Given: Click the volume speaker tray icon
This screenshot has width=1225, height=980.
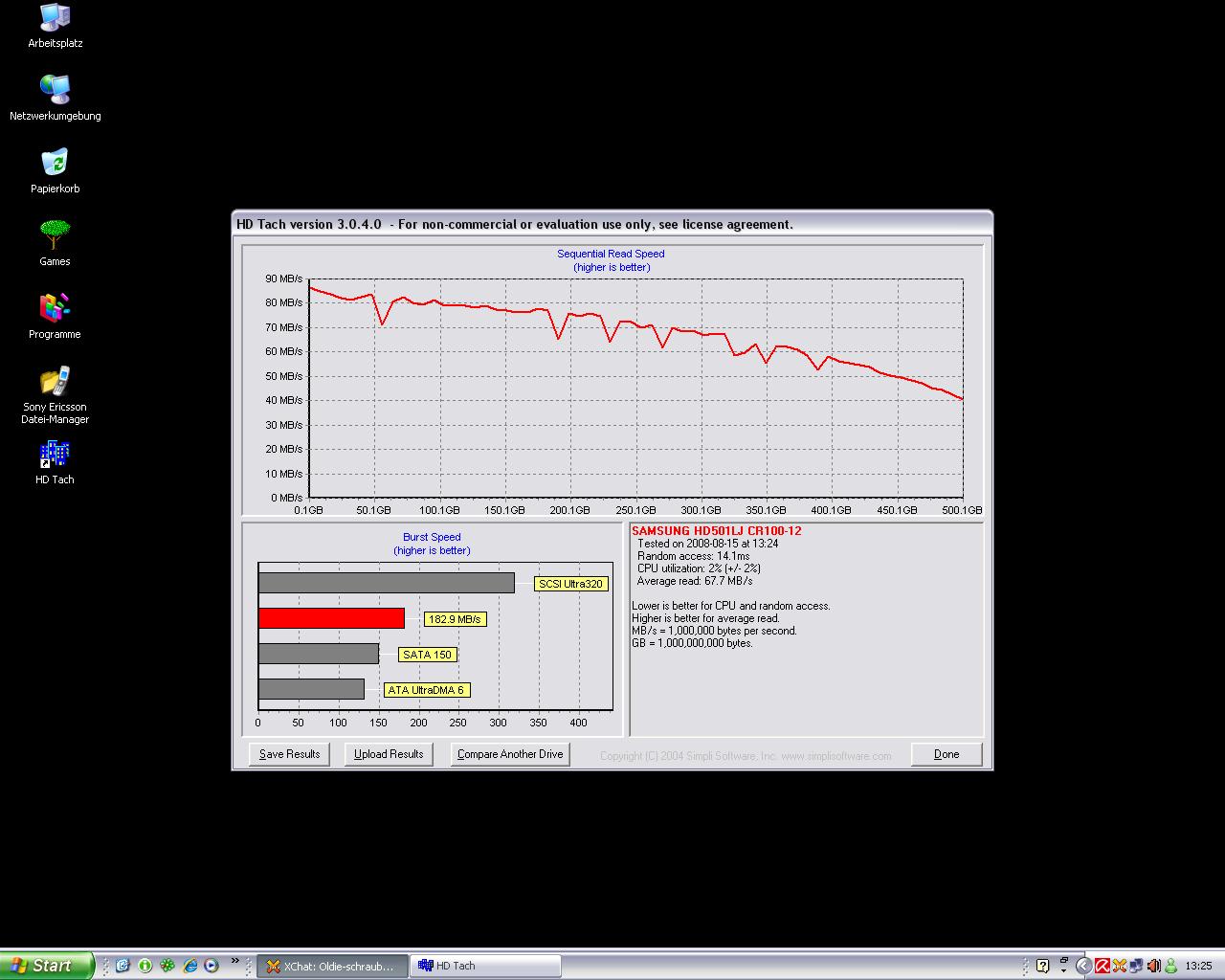Looking at the screenshot, I should click(1154, 966).
